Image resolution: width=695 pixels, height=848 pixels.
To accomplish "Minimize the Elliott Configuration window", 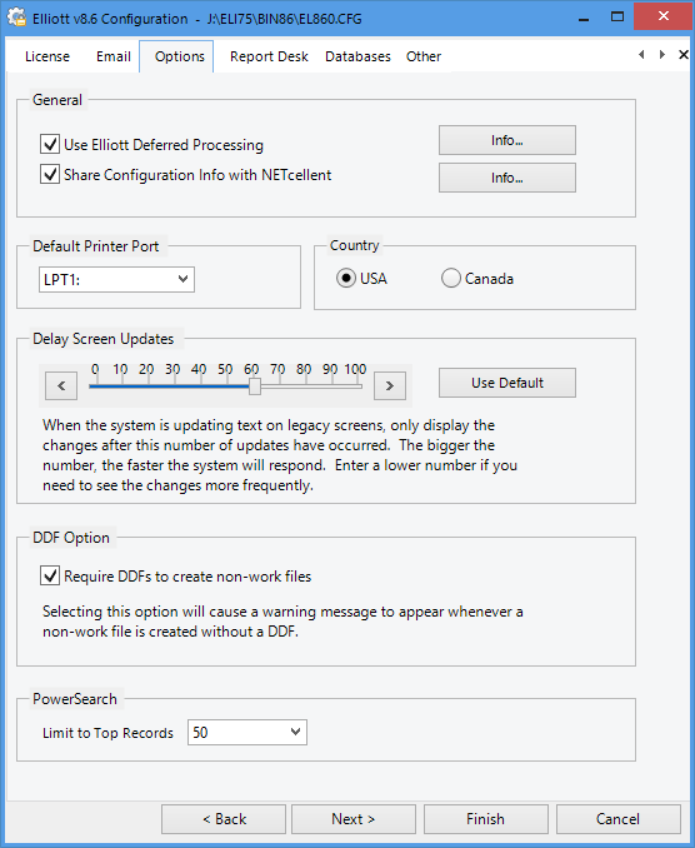I will (x=584, y=18).
